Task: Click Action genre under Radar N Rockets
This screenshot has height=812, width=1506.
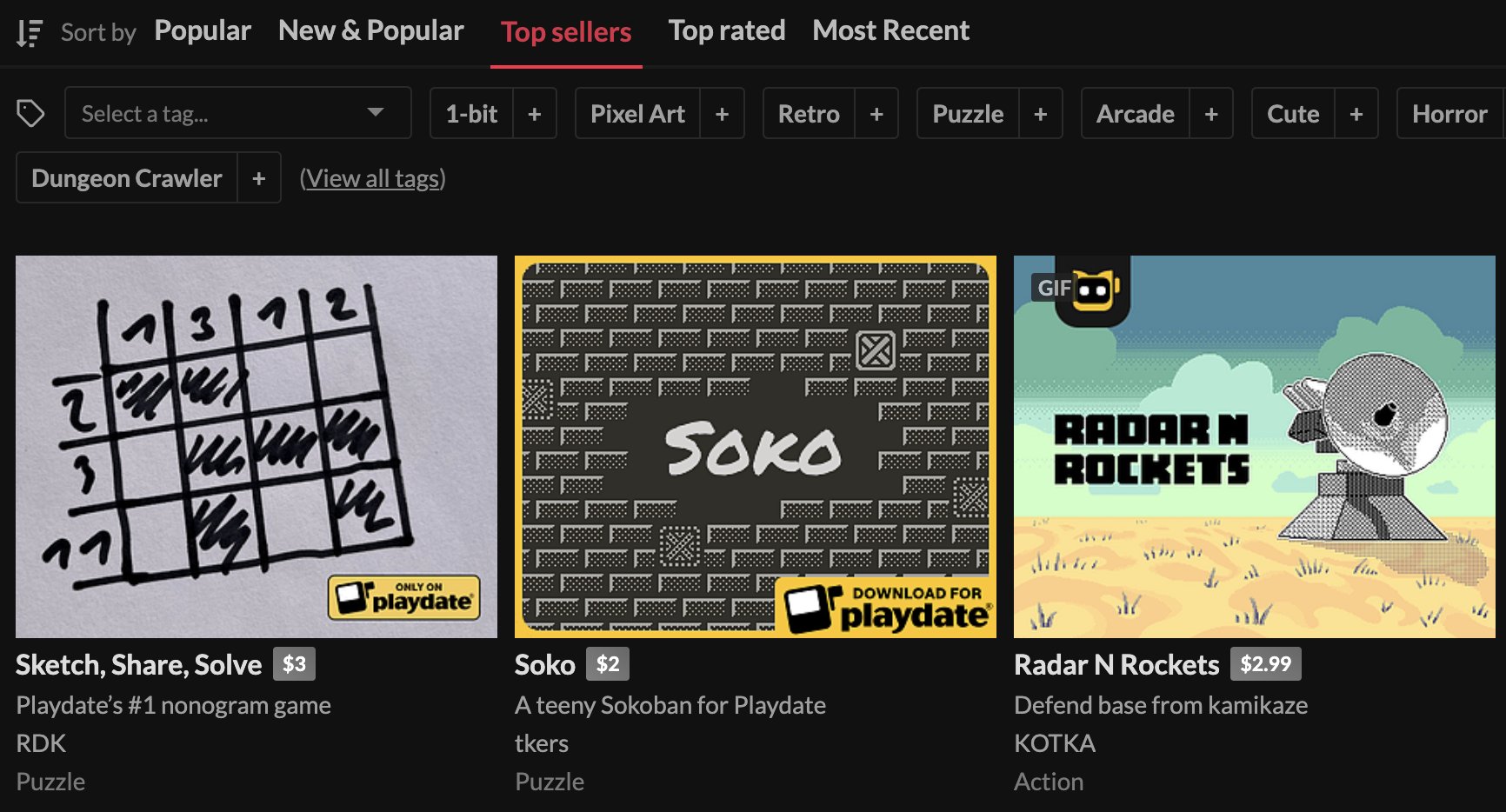Action: [x=1049, y=782]
